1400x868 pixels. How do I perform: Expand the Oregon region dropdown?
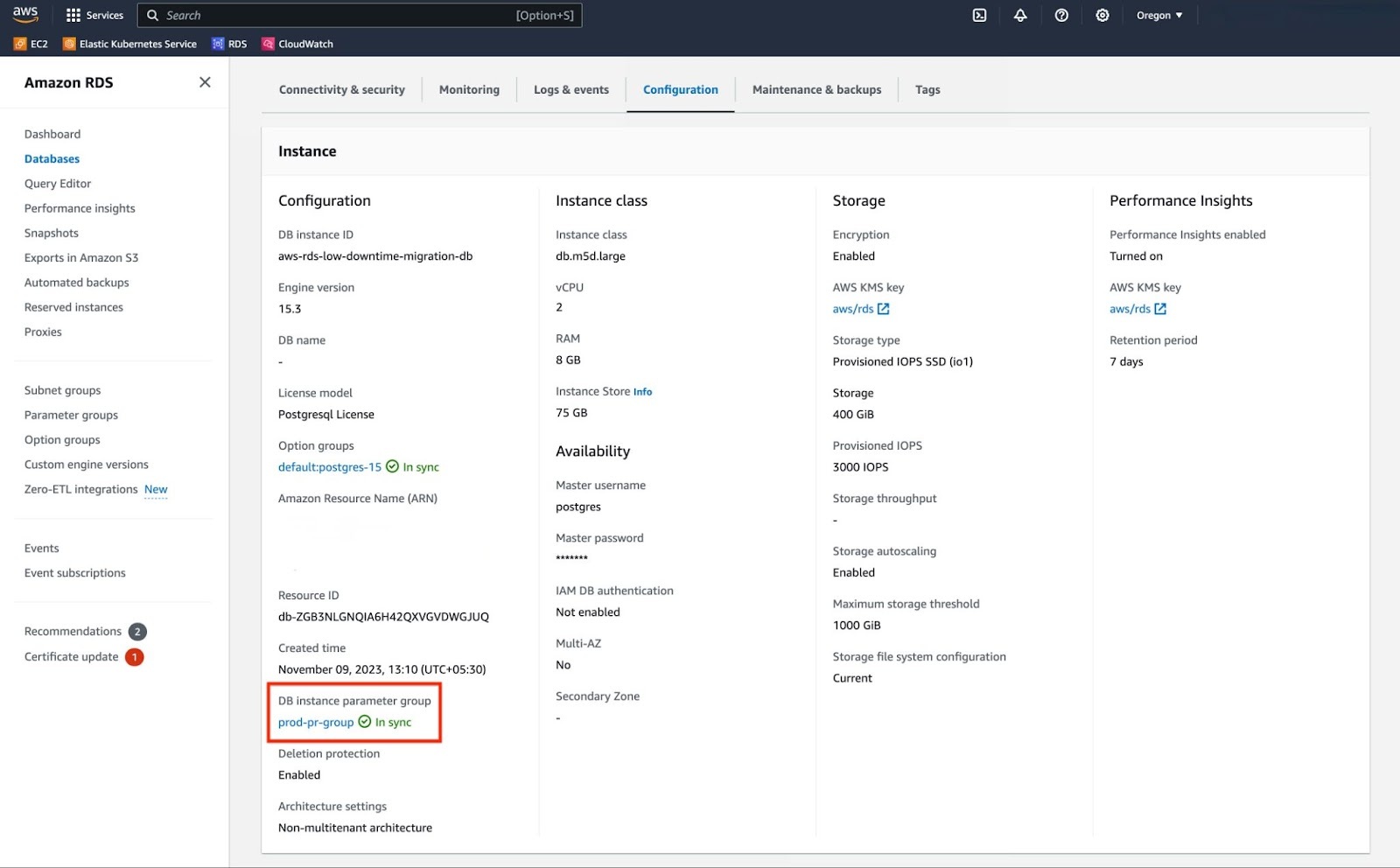click(1159, 15)
